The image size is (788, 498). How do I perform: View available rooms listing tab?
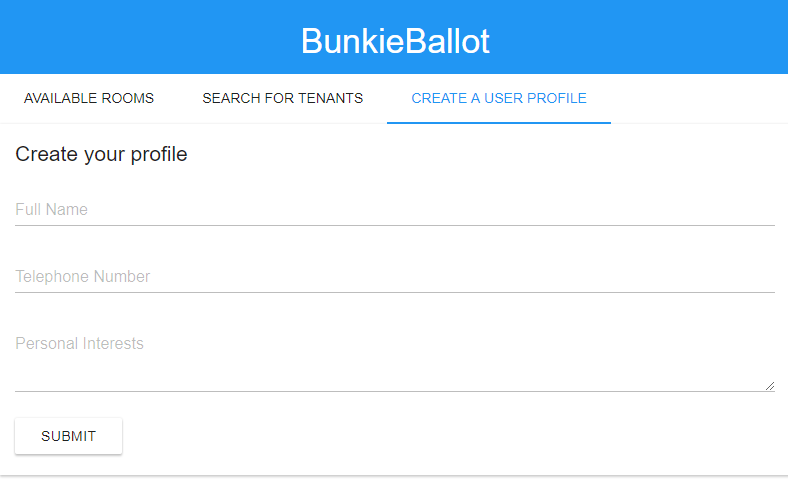[89, 98]
